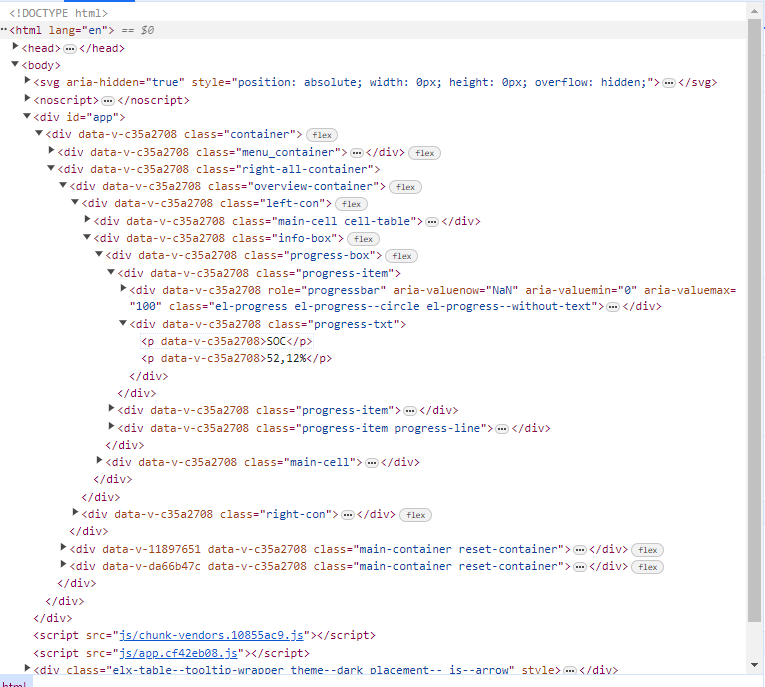Screen dimensions: 765x687
Task: Toggle flex badge on left-con div
Action: [x=351, y=204]
